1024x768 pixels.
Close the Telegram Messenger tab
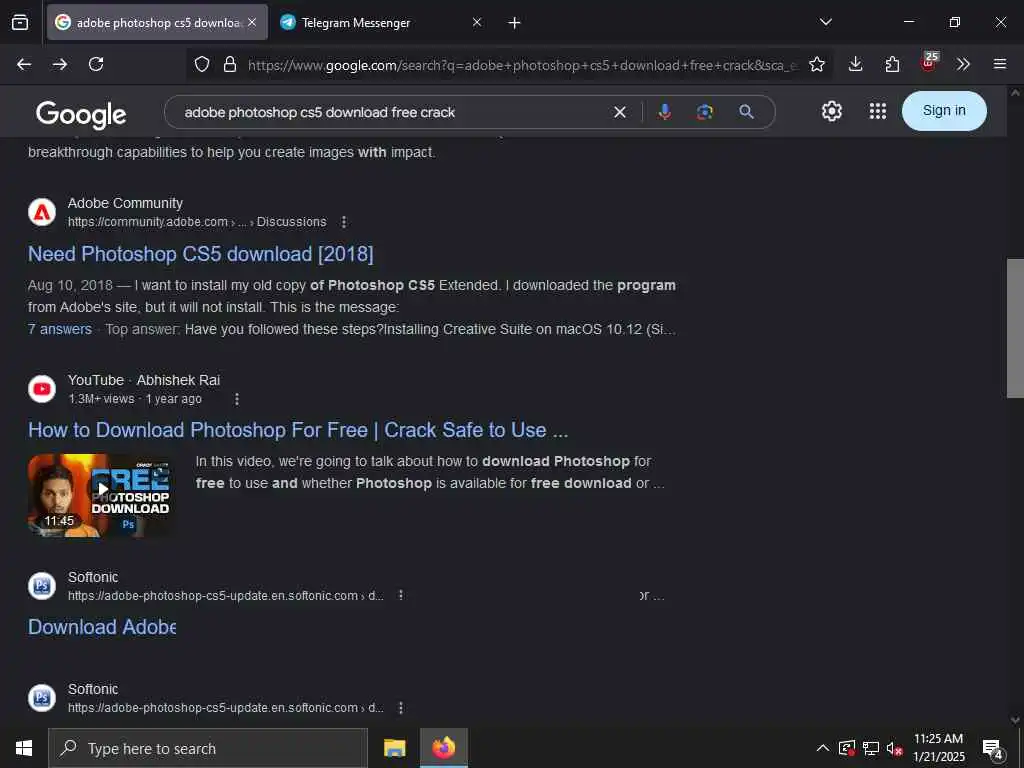pyautogui.click(x=477, y=22)
